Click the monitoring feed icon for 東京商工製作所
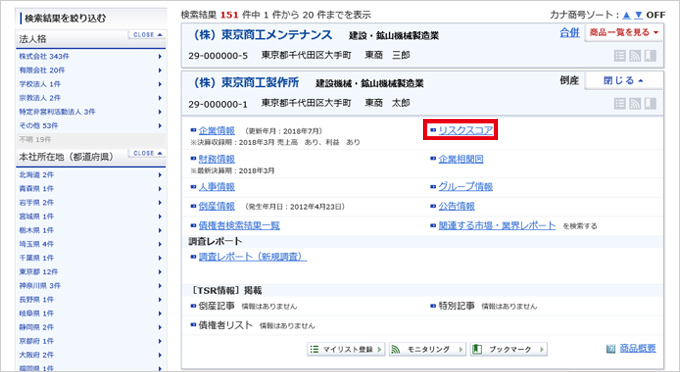The width and height of the screenshot is (680, 372). (635, 104)
